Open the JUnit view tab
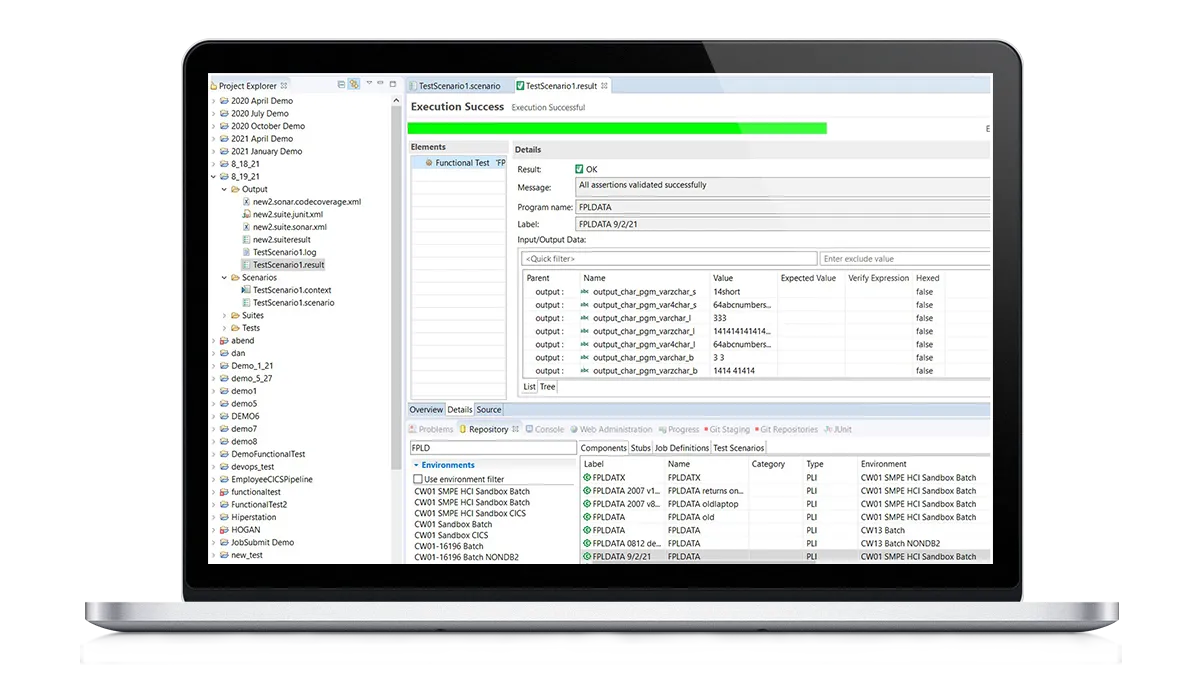Viewport: 1200px width, 690px height. point(836,429)
